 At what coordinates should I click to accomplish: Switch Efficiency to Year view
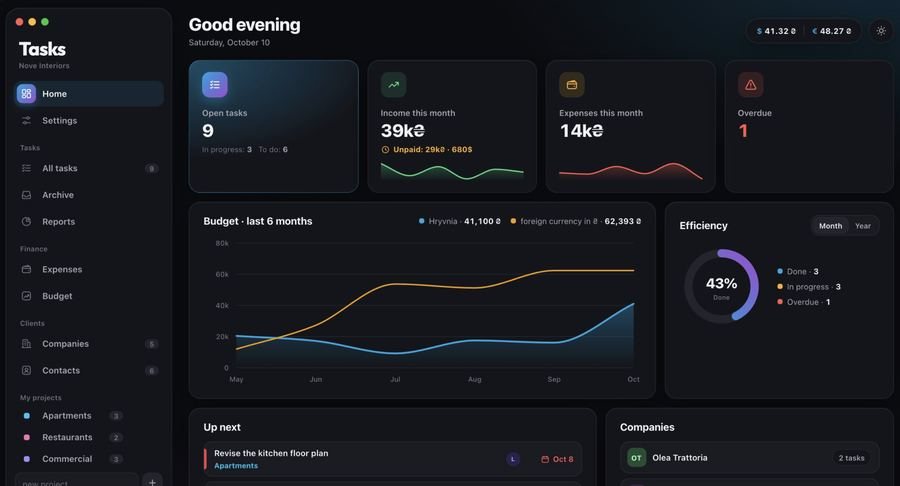(863, 226)
